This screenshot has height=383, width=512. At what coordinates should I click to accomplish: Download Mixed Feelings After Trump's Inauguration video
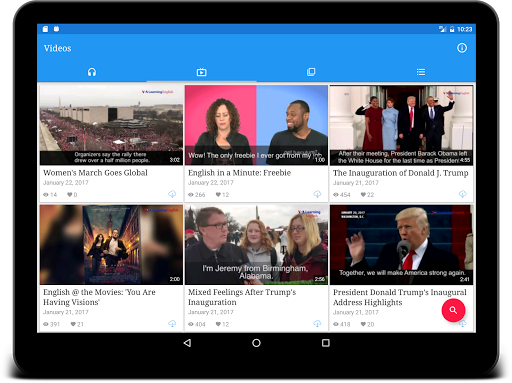pyautogui.click(x=317, y=323)
